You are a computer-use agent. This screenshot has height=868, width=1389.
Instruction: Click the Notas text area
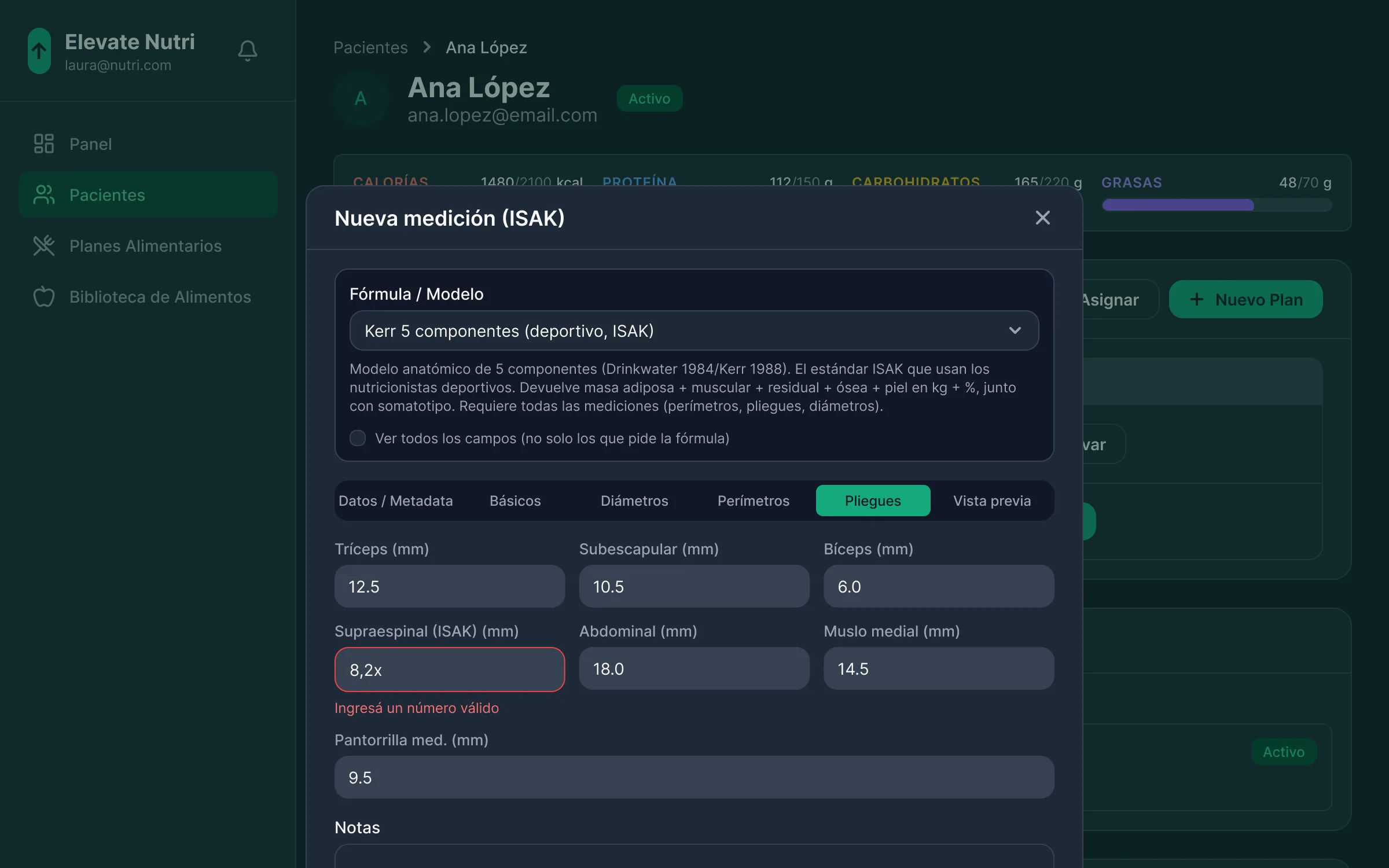[x=694, y=856]
